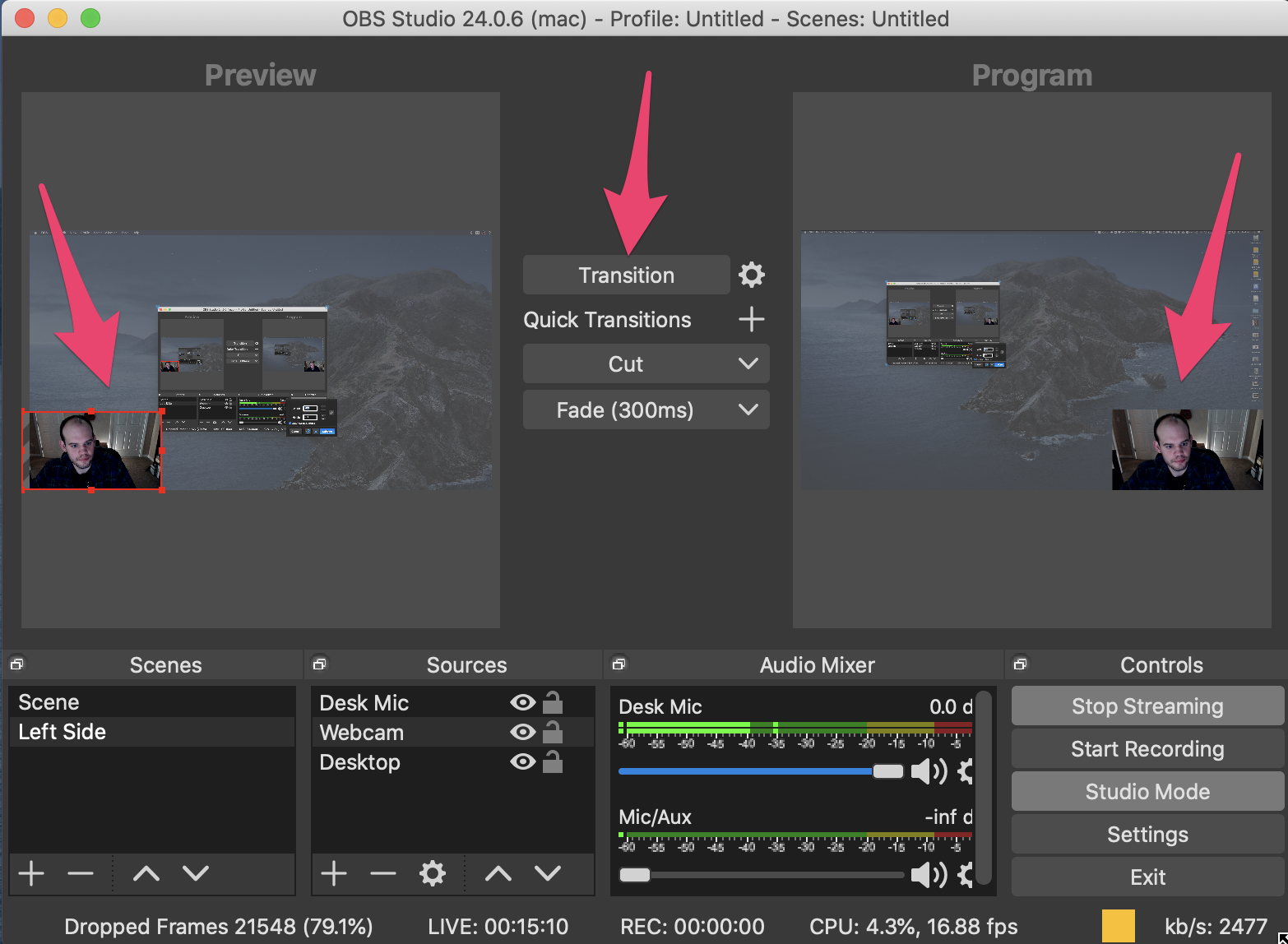Move scene down in Scenes list
Screen dimensions: 1288x944
[196, 873]
